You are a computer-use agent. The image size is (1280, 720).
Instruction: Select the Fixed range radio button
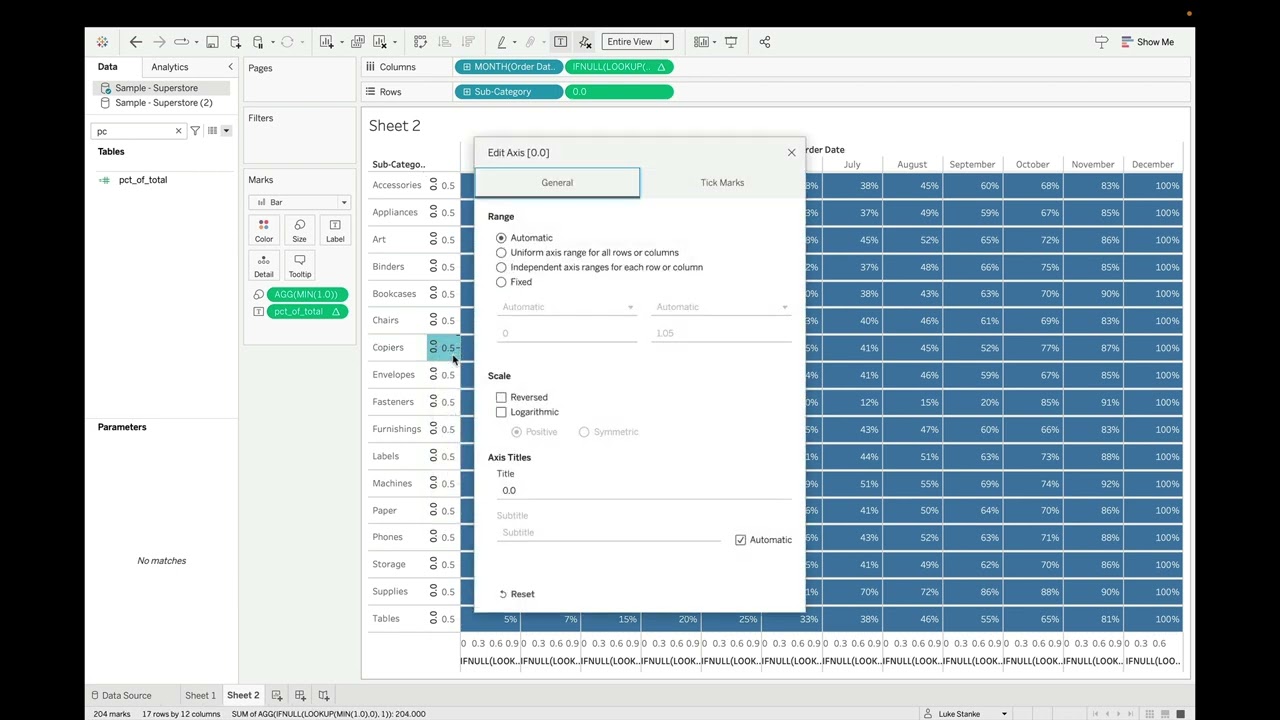pyautogui.click(x=501, y=282)
